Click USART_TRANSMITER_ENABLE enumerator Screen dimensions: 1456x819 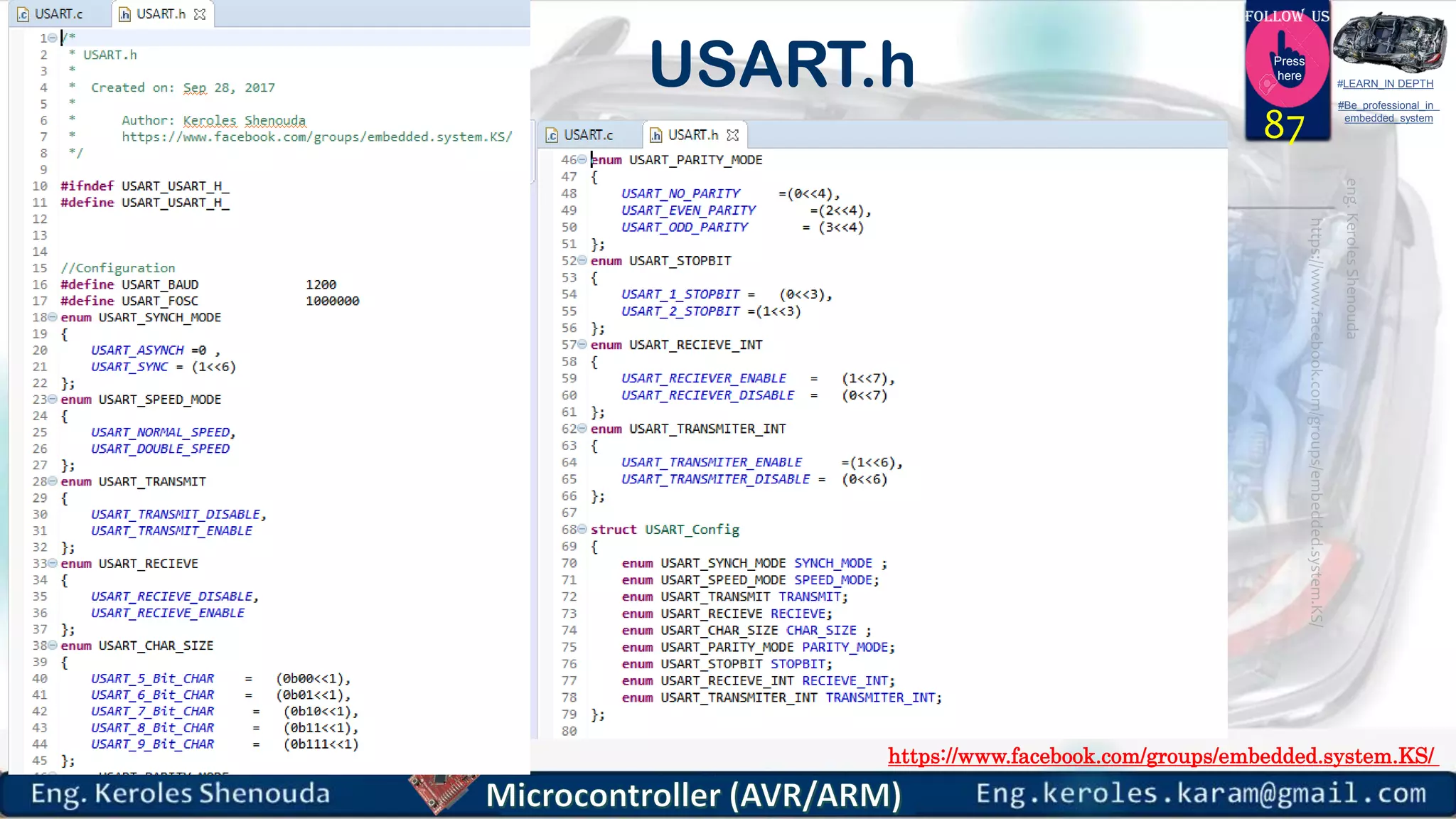(712, 462)
